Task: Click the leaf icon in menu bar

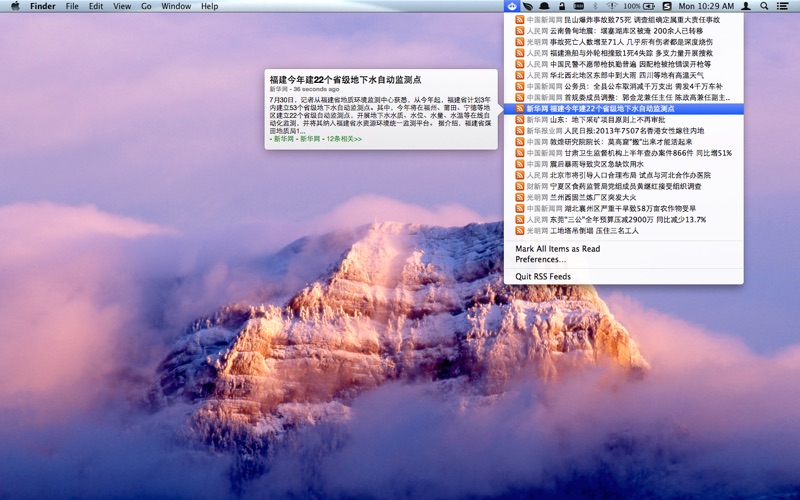Action: tap(528, 6)
